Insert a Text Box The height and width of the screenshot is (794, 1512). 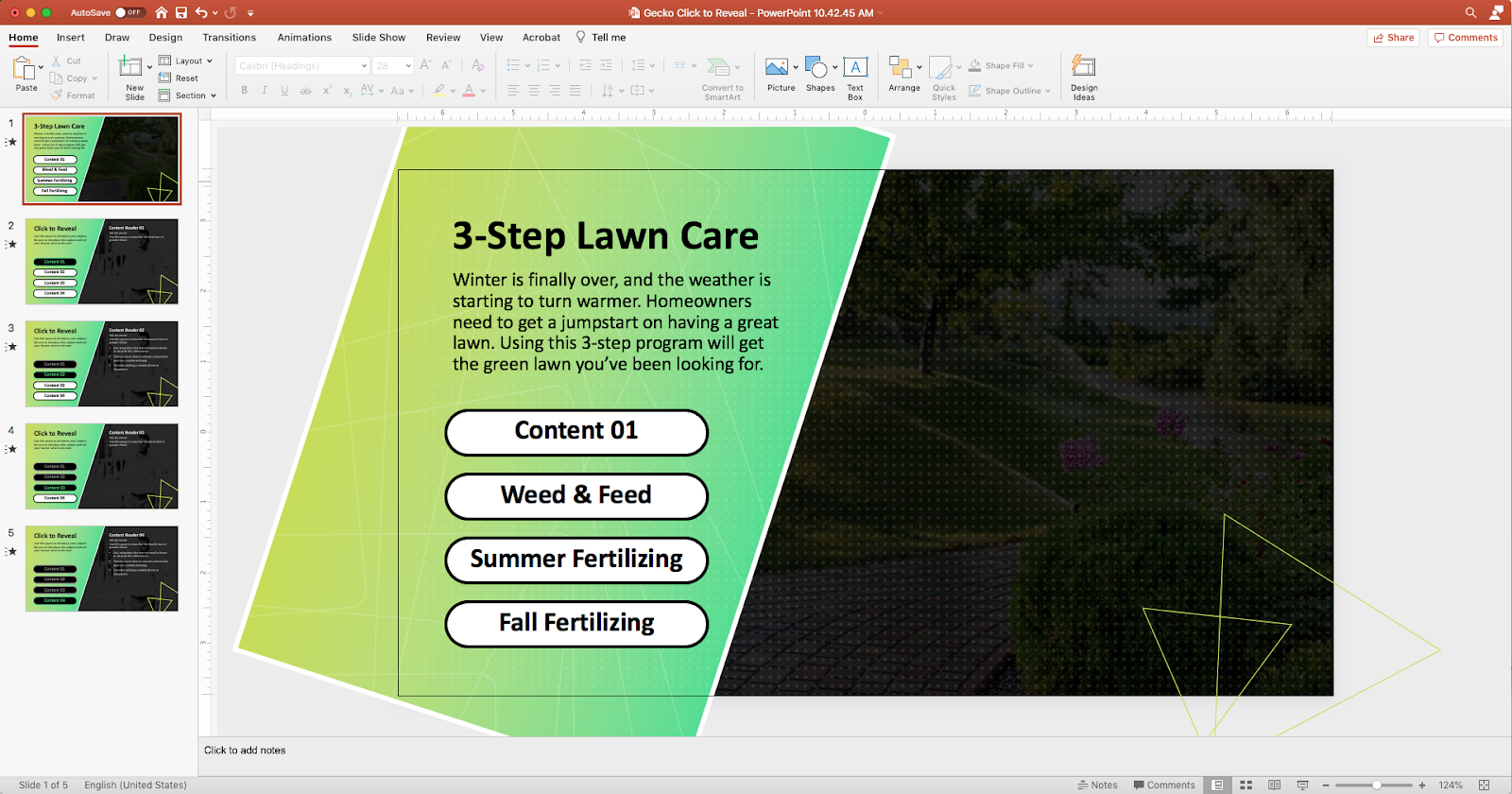point(855,78)
